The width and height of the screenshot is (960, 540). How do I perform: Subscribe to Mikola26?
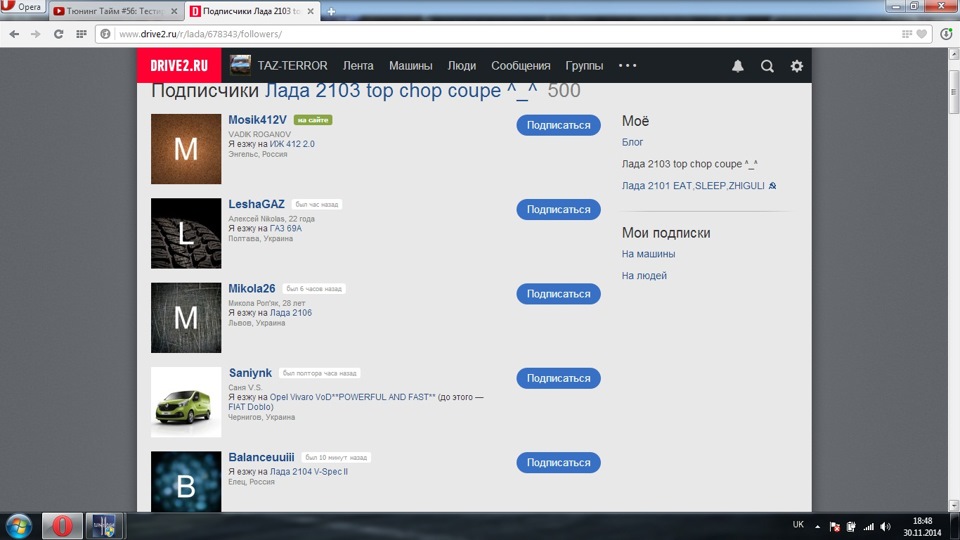(558, 294)
